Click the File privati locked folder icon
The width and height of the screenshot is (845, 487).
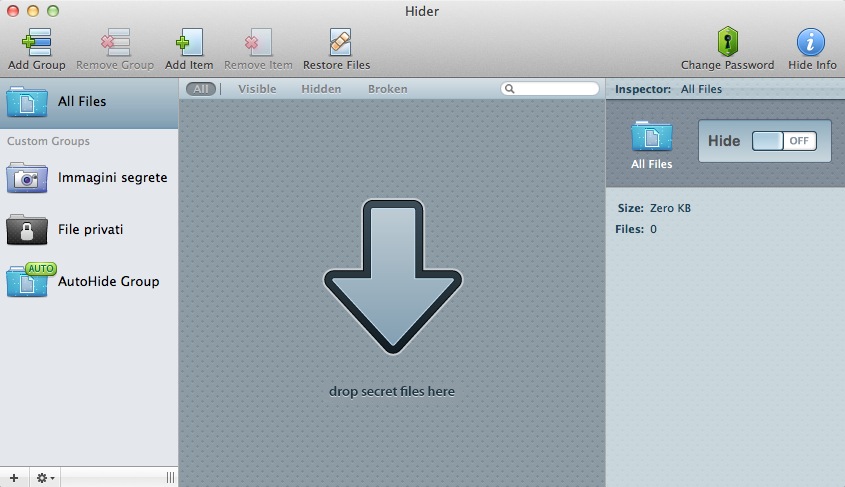click(x=27, y=230)
